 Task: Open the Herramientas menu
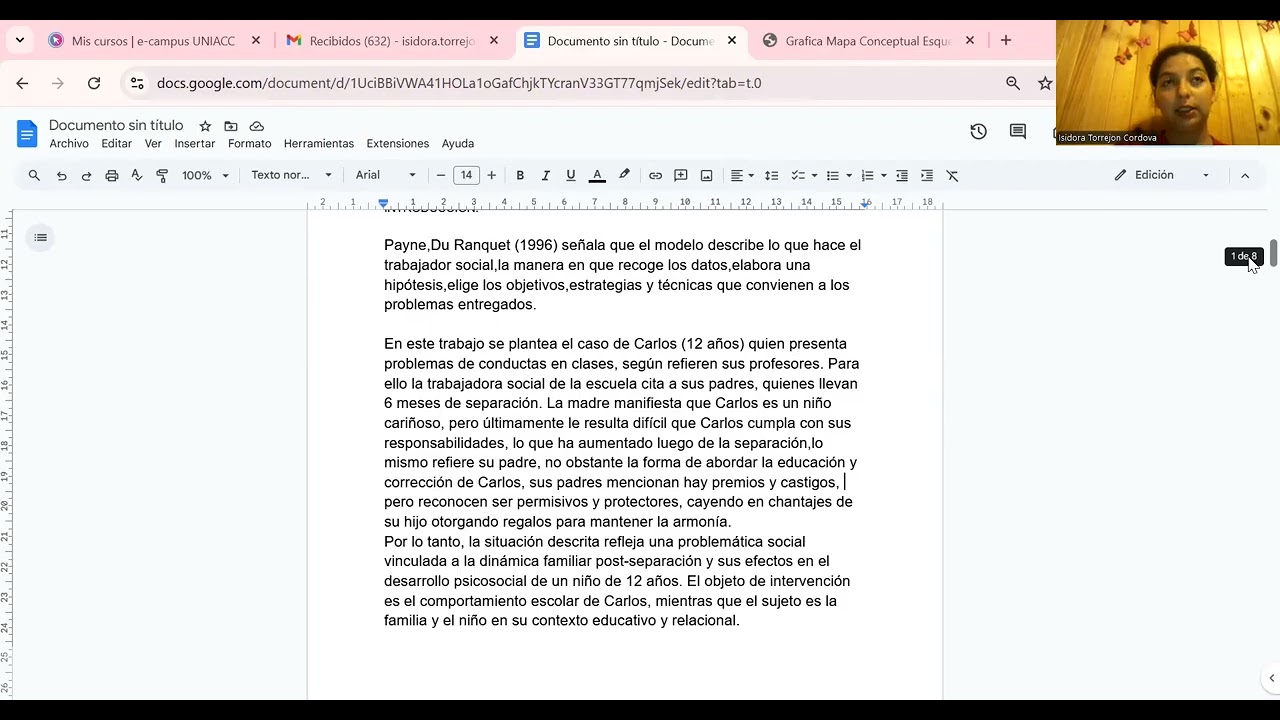click(319, 144)
